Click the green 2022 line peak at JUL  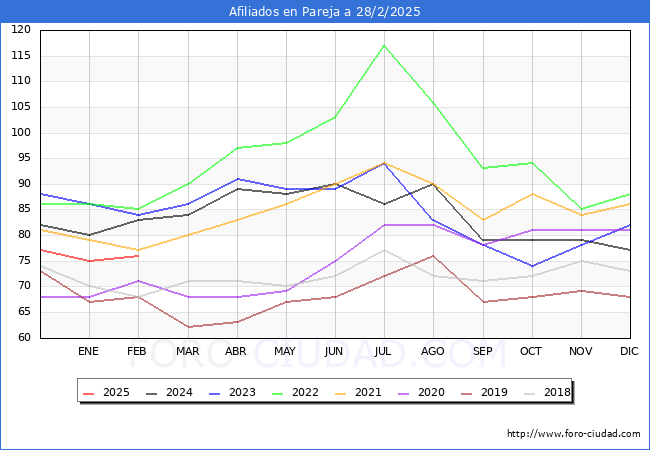point(384,45)
